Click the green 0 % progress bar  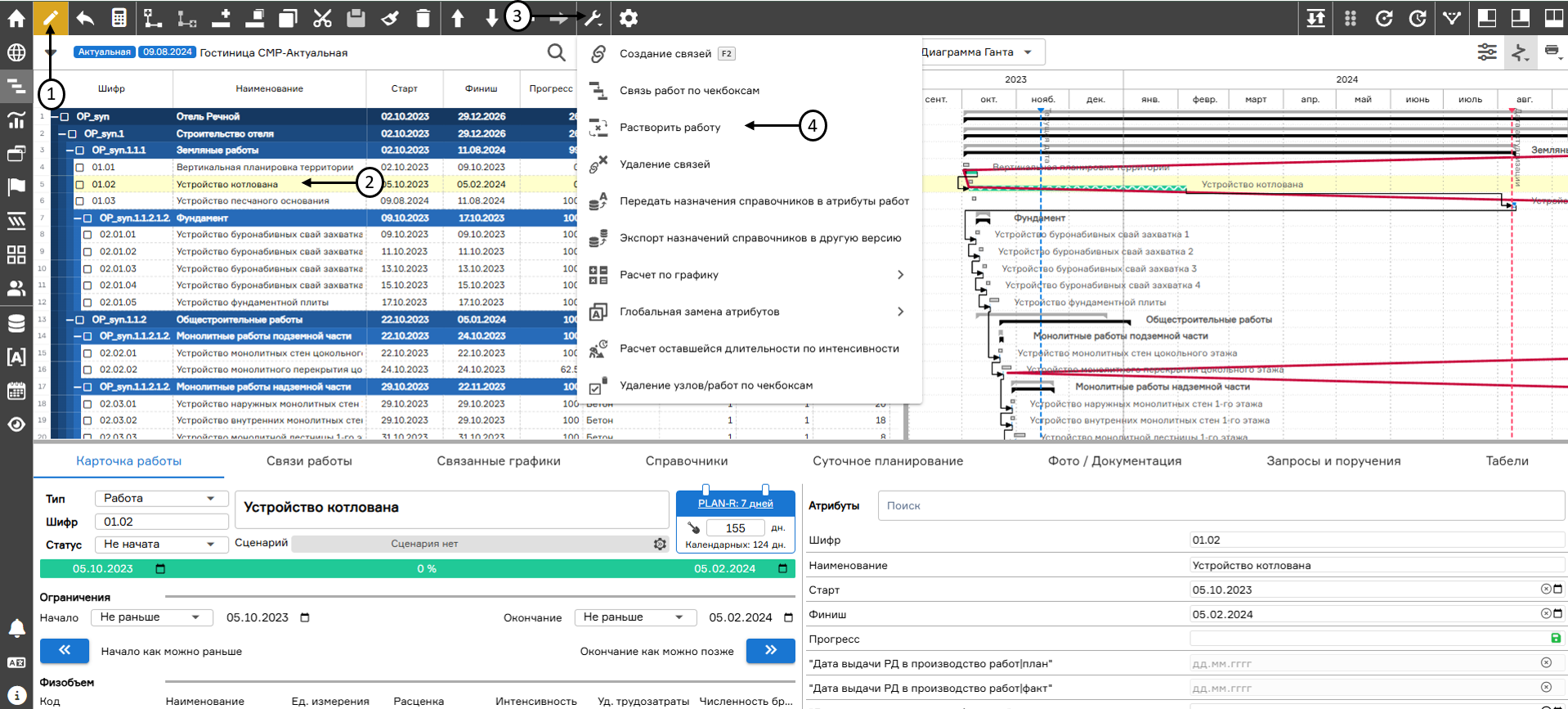pos(418,568)
